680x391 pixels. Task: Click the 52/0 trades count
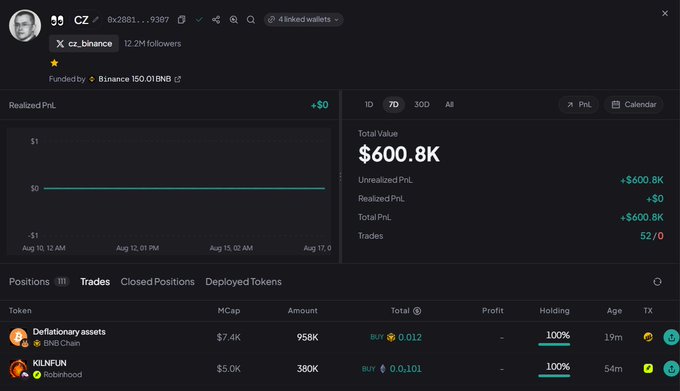pyautogui.click(x=651, y=236)
